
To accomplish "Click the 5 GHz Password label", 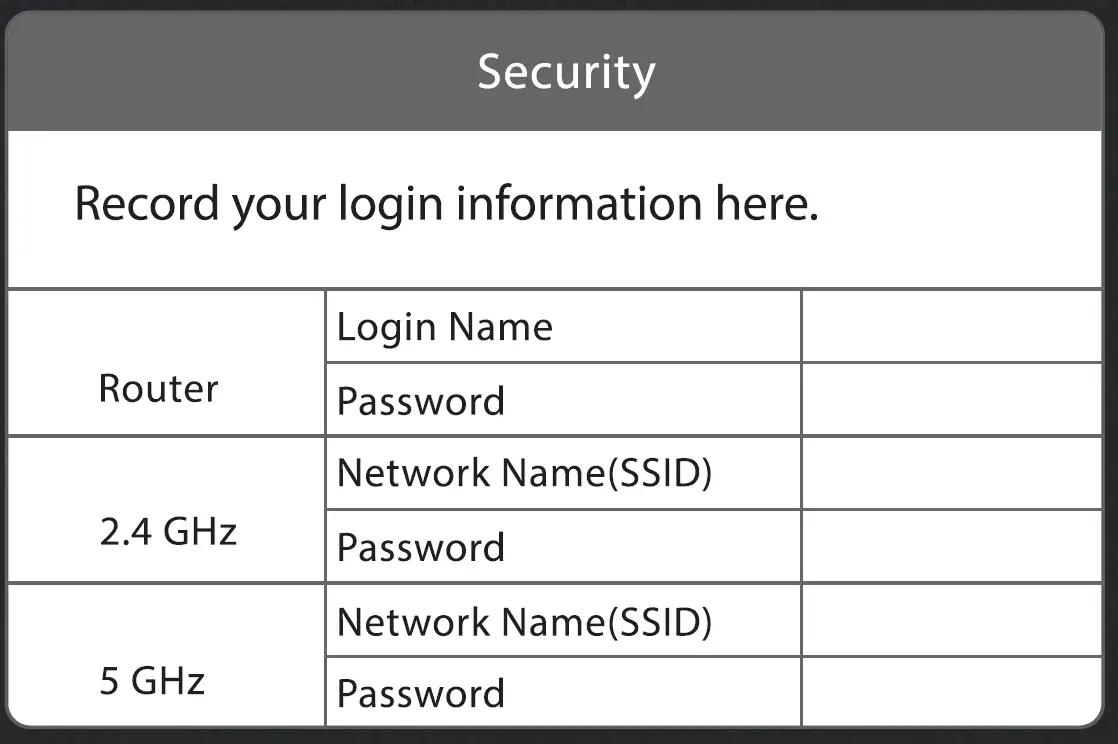I will click(420, 693).
